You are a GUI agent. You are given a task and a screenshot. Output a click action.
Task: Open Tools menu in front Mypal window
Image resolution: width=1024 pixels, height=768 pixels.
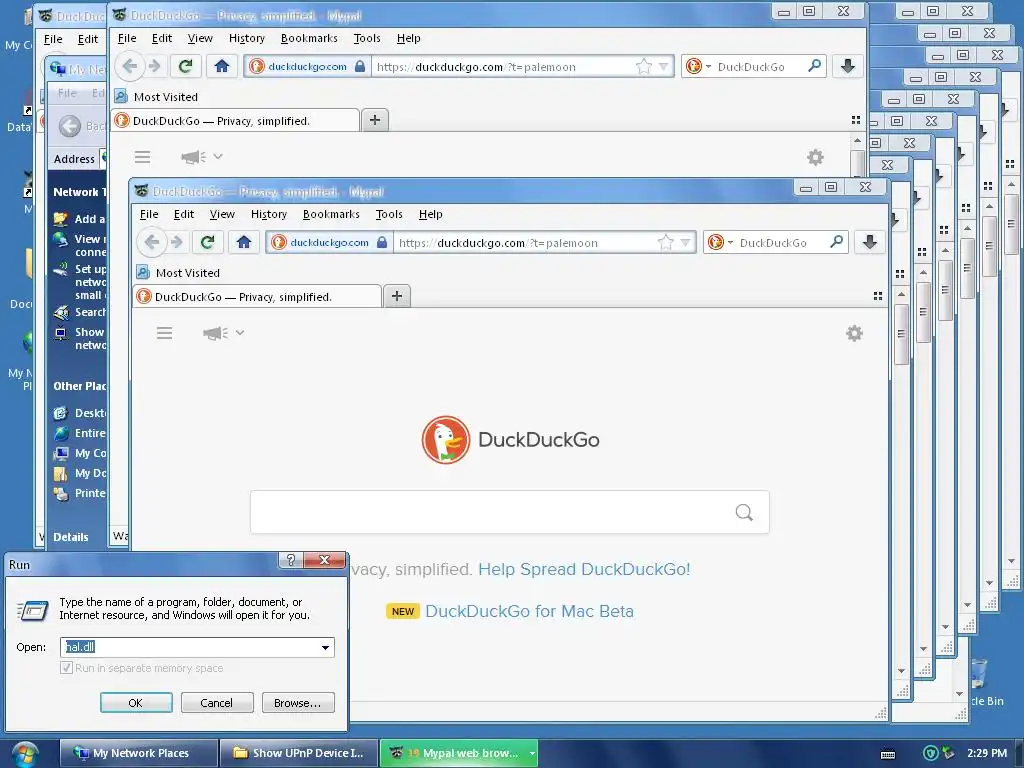pos(389,214)
